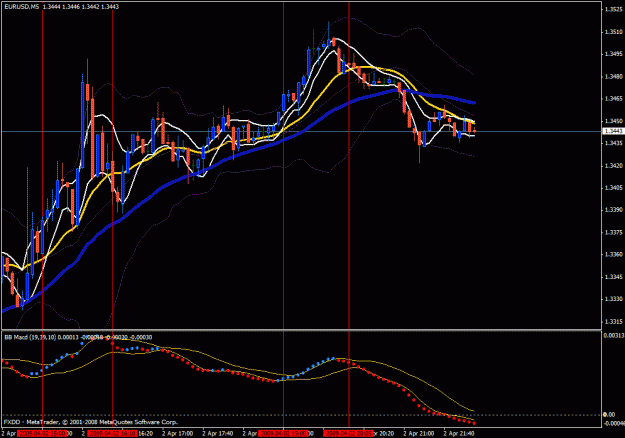625x438 pixels.
Task: Click the EURUSD,M5 chart symbol label
Action: [x=22, y=7]
